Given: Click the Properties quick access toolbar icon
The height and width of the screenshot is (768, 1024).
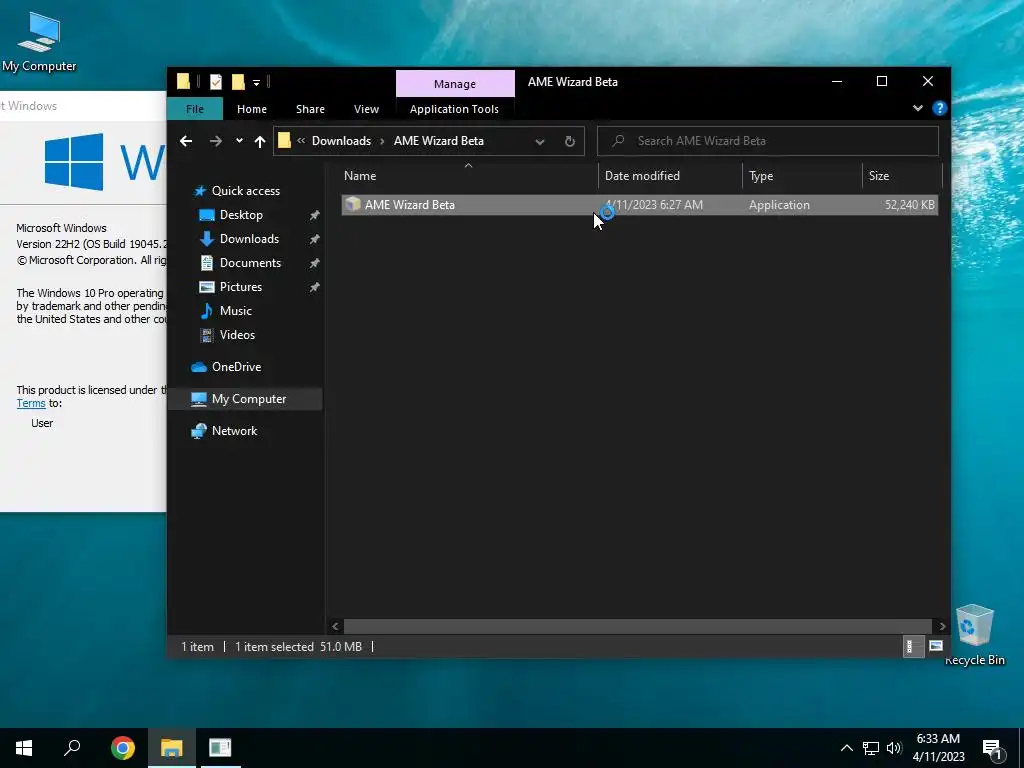Looking at the screenshot, I should point(216,82).
